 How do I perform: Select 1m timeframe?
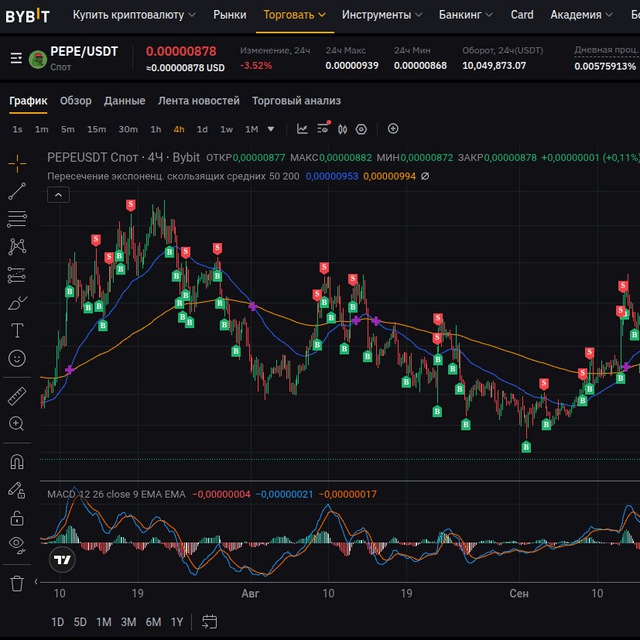click(x=42, y=129)
